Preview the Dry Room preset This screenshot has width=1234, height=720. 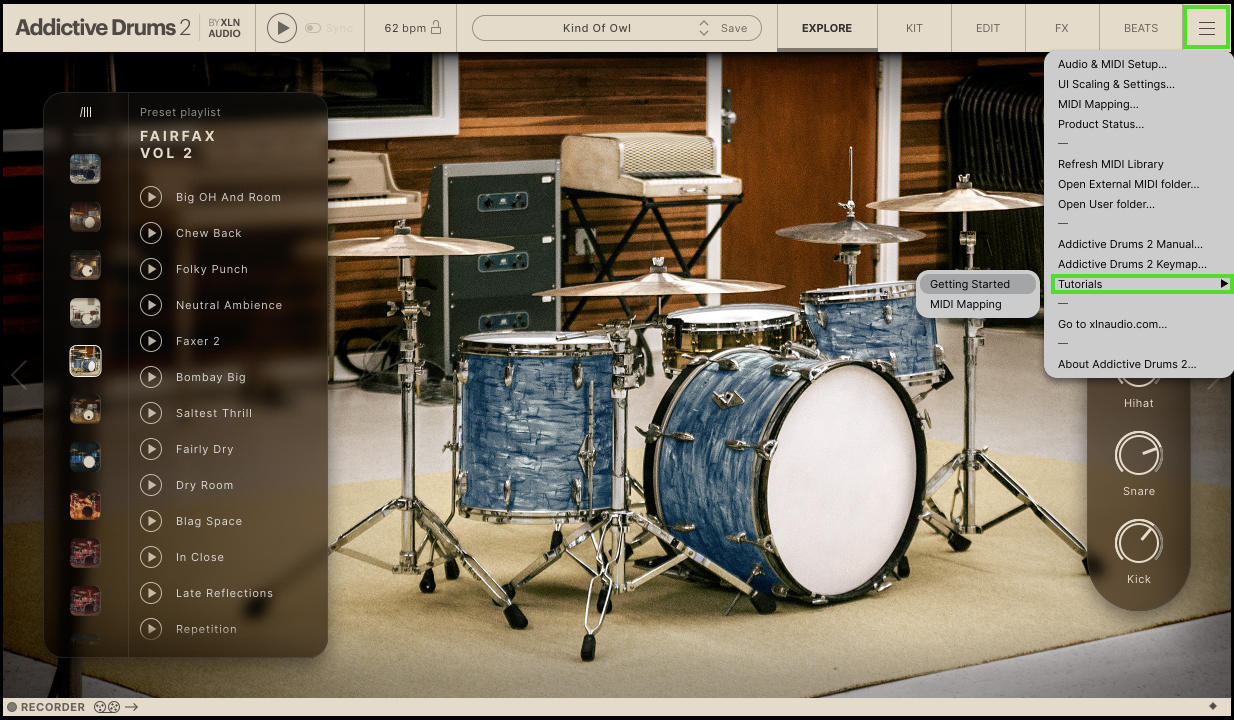coord(151,485)
